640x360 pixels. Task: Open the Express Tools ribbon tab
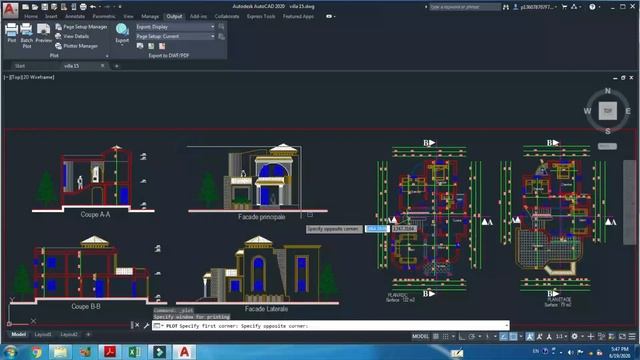pyautogui.click(x=261, y=17)
